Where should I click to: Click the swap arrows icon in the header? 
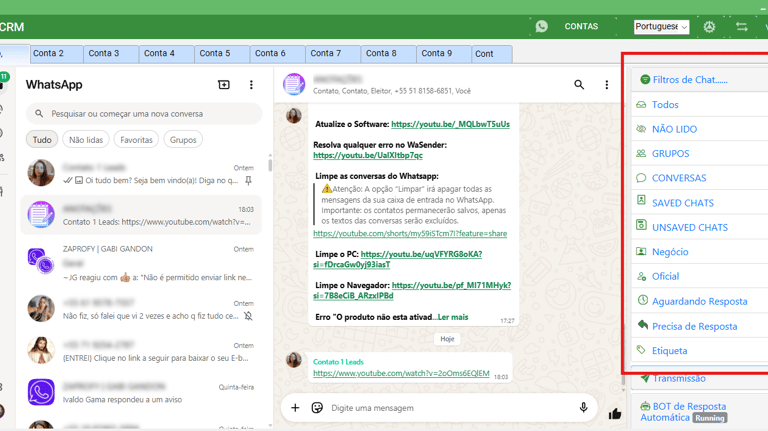(x=742, y=27)
